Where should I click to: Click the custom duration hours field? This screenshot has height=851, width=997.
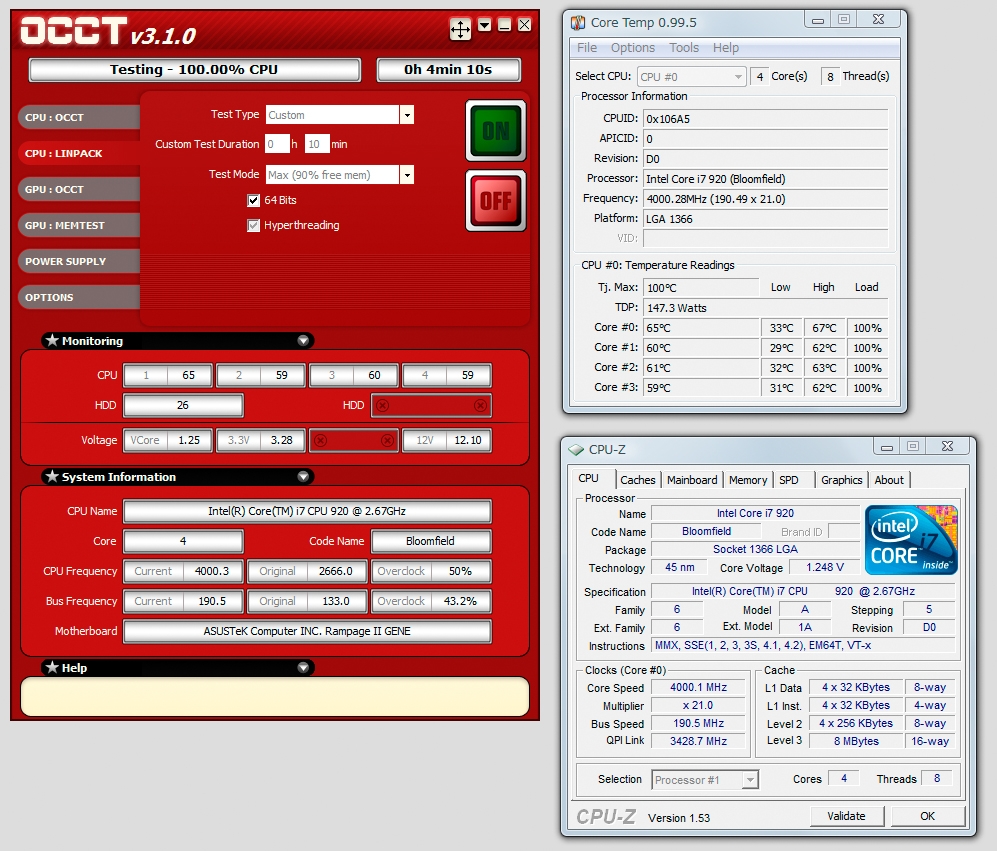click(x=277, y=144)
